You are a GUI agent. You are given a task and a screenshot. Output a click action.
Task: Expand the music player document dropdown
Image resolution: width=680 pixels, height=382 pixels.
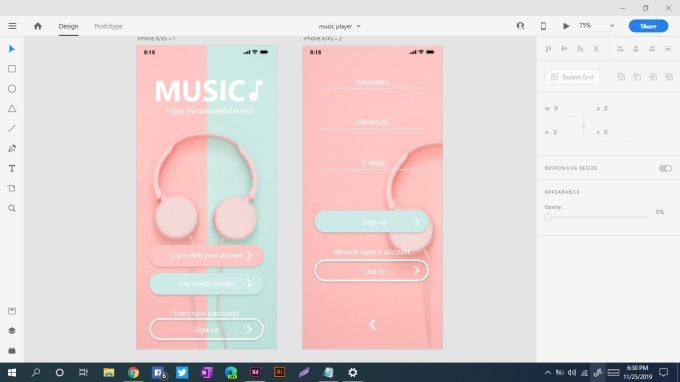pyautogui.click(x=358, y=26)
